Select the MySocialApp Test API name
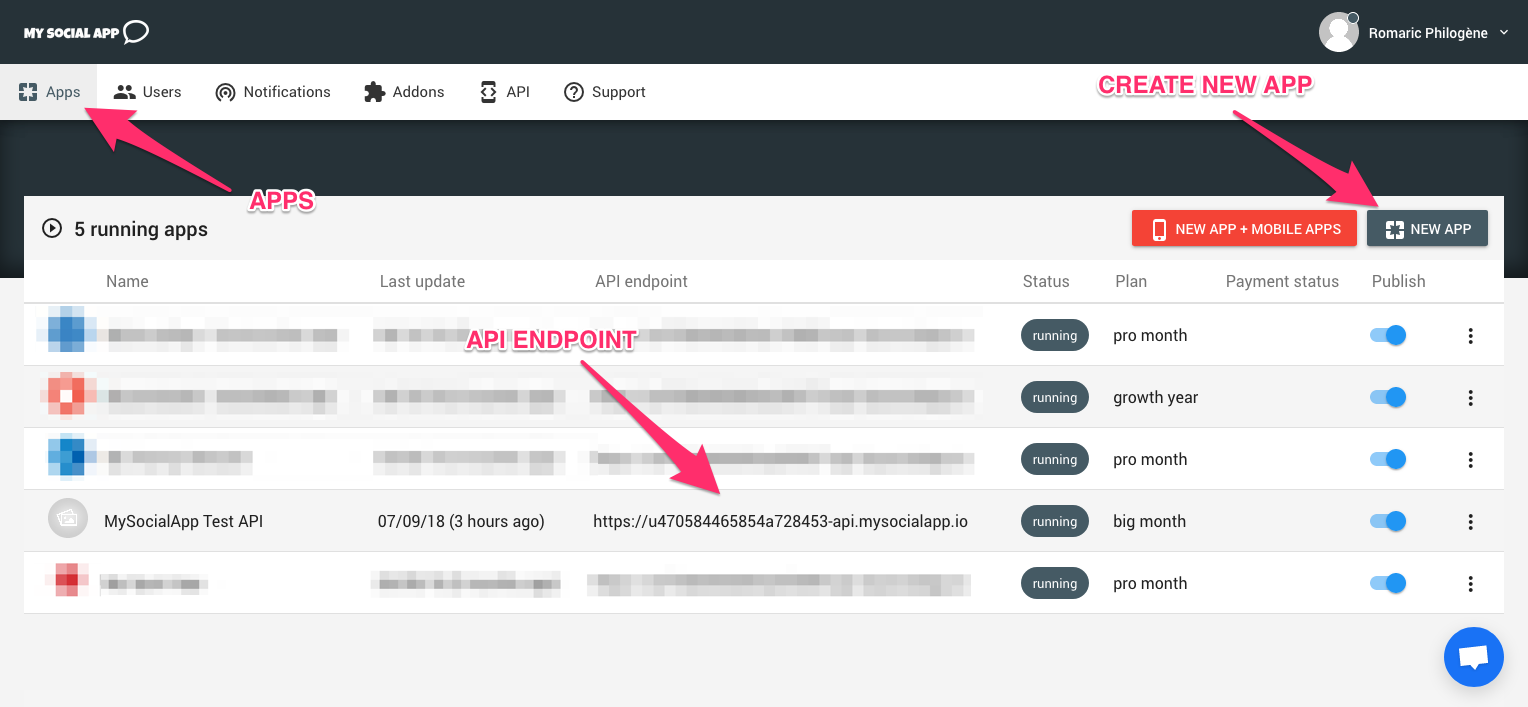 183,521
